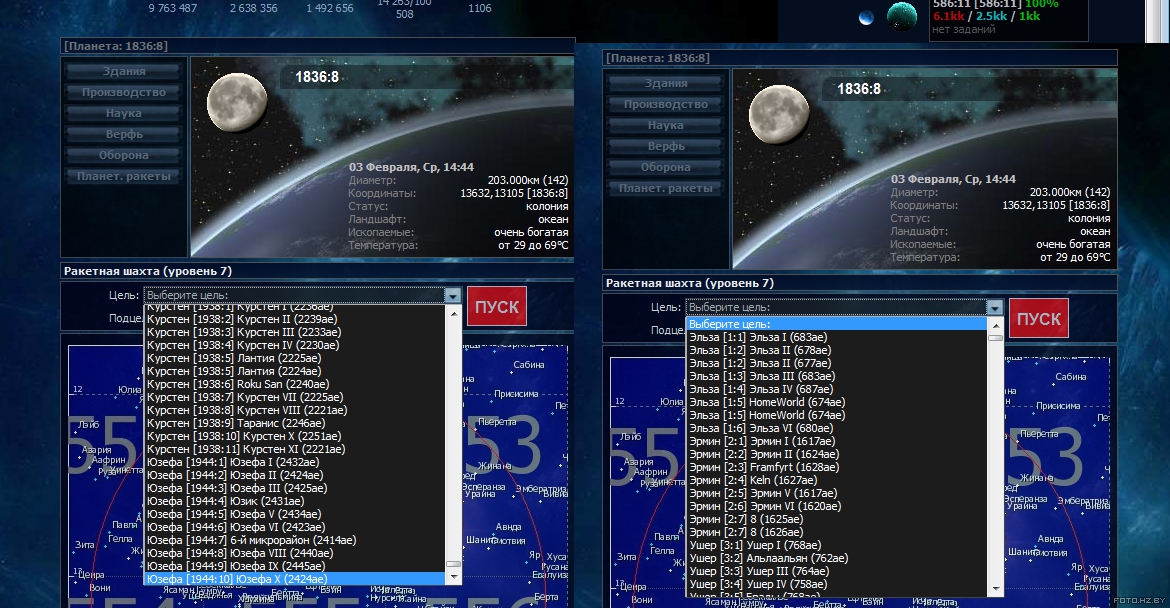Open Оборона menu in left planet panel

click(124, 155)
